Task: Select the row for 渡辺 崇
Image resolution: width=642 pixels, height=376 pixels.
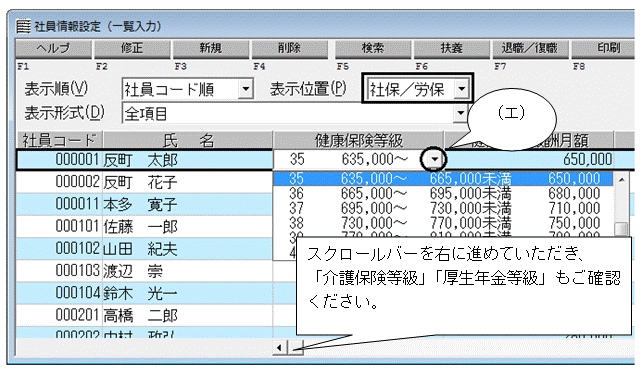Action: [145, 271]
